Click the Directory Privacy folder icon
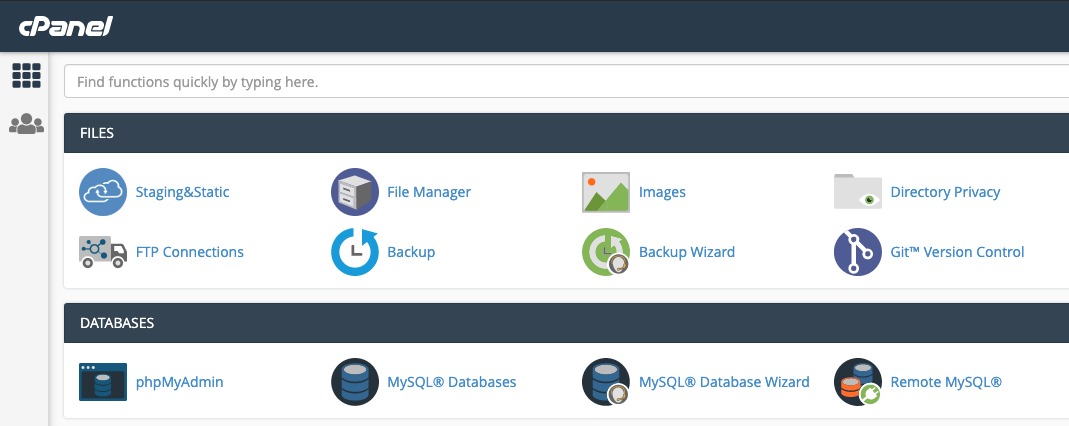 858,192
